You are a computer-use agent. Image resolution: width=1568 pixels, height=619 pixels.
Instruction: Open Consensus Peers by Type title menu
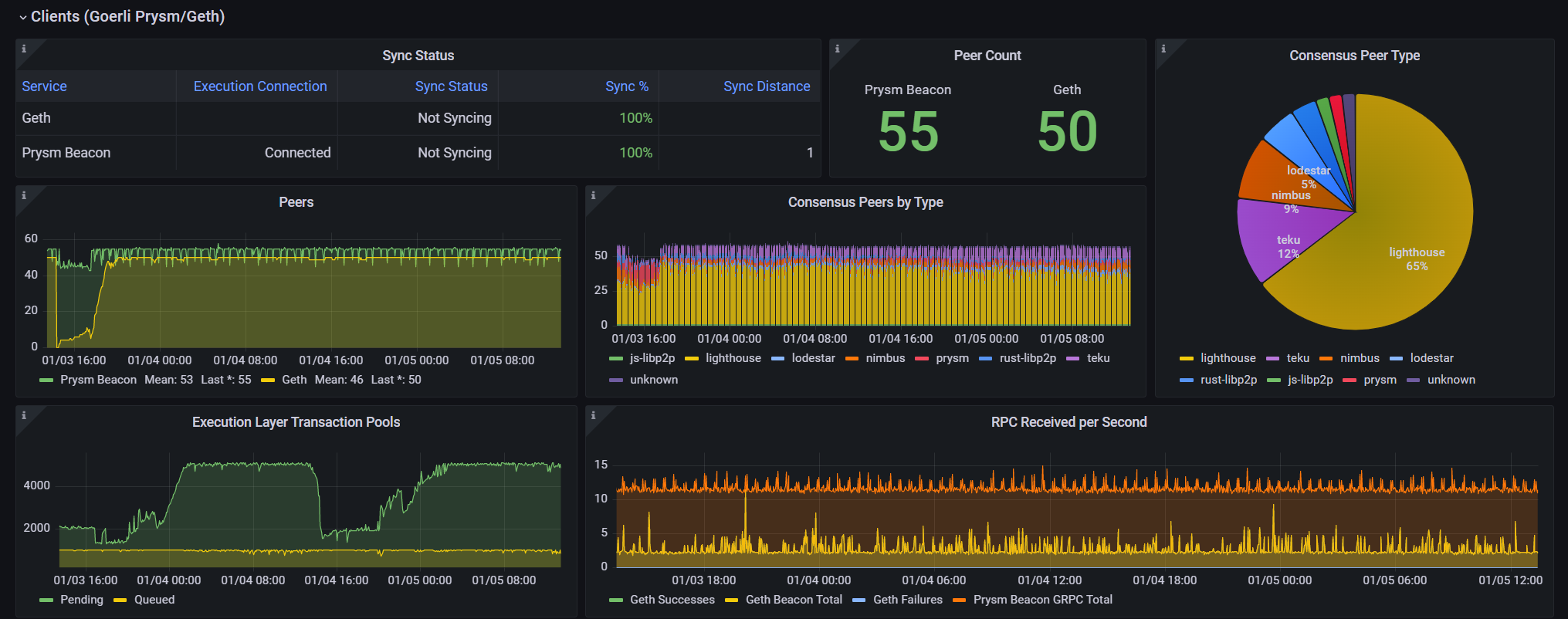(865, 202)
